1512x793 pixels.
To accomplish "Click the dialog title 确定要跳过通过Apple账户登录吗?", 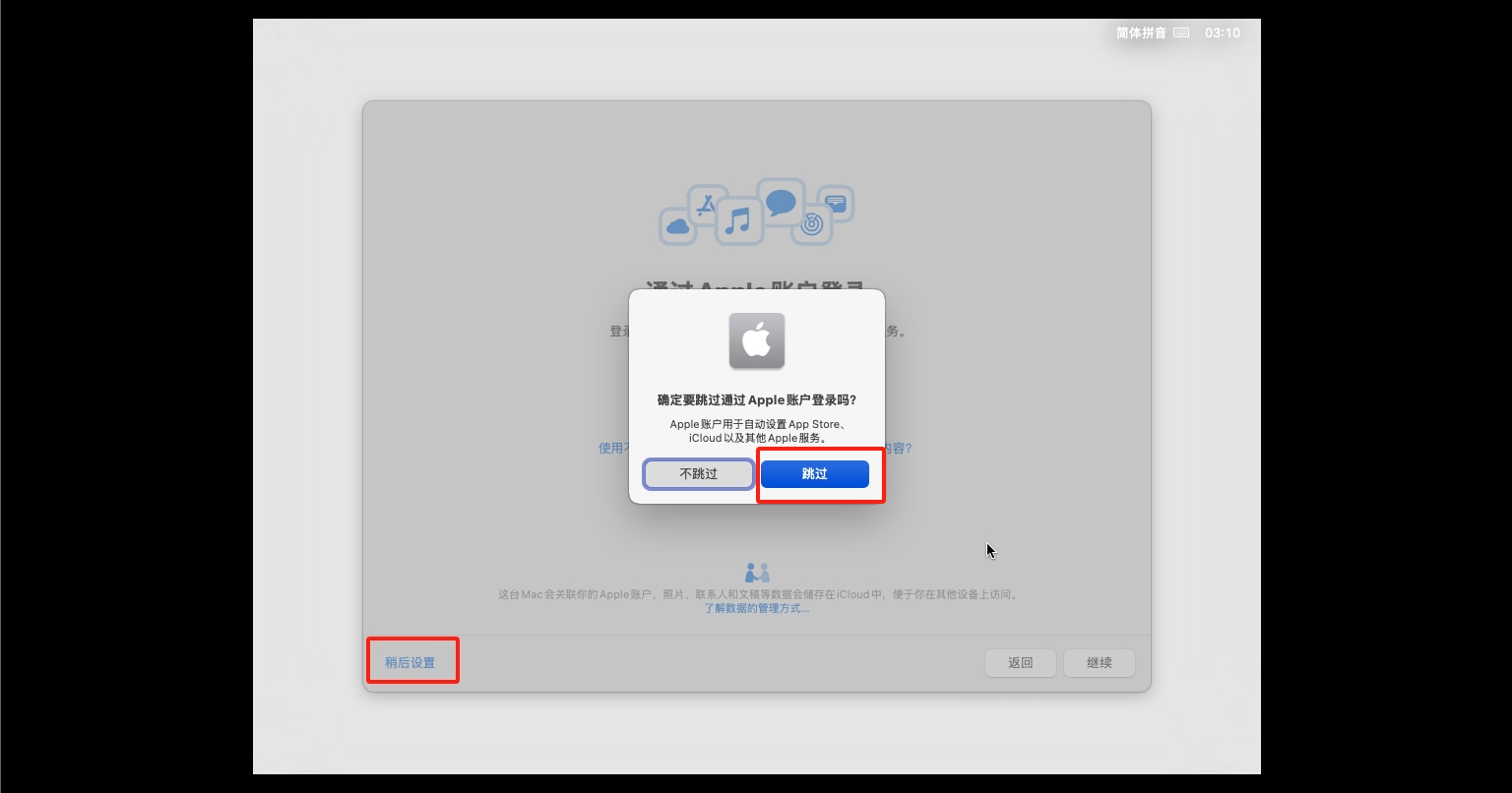I will coord(757,400).
